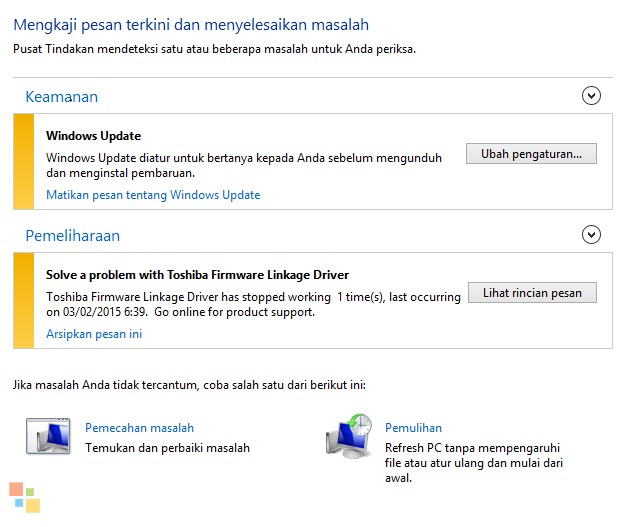The height and width of the screenshot is (527, 627).
Task: Click heading Mengkaji pesan terkini dan menyelesaikan masalah
Action: point(191,25)
